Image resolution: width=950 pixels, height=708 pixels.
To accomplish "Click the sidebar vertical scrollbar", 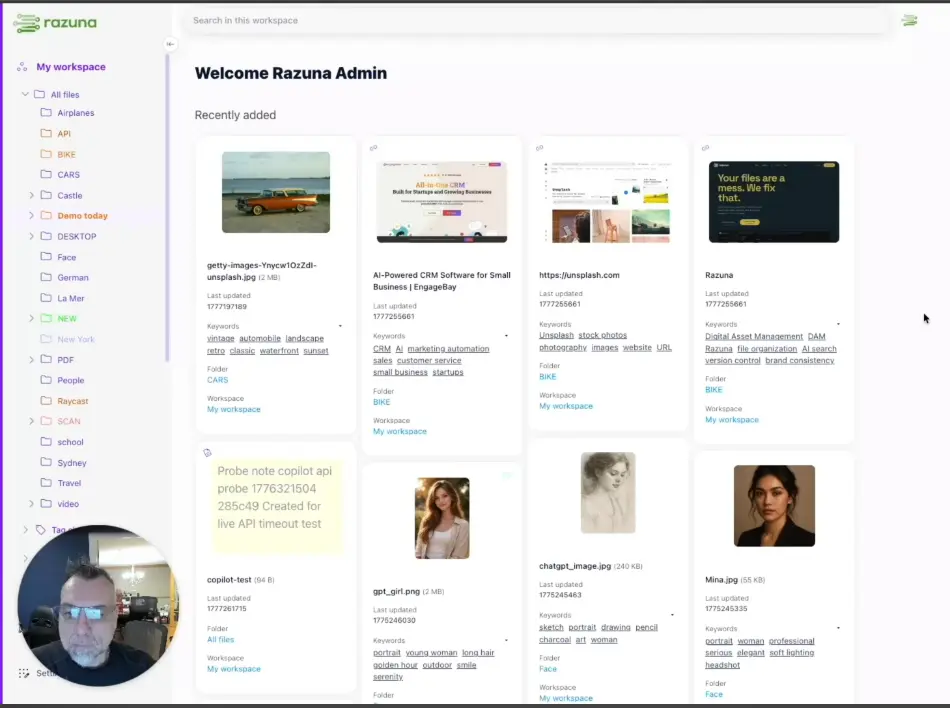I will pyautogui.click(x=167, y=209).
